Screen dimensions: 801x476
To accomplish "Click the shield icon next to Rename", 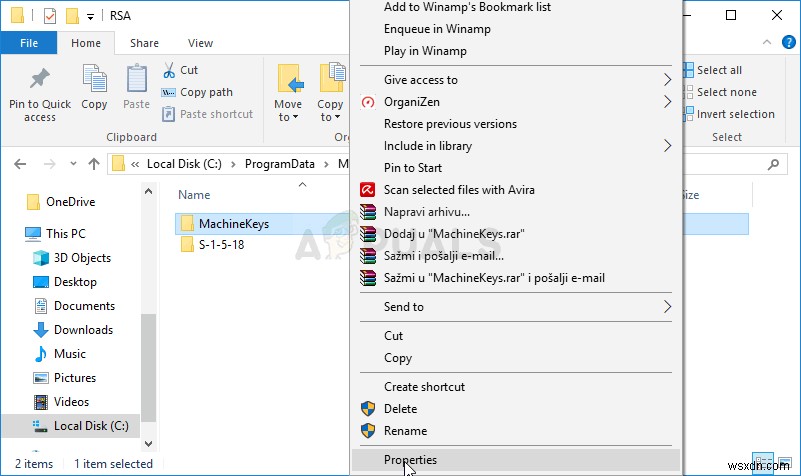I will click(x=368, y=431).
